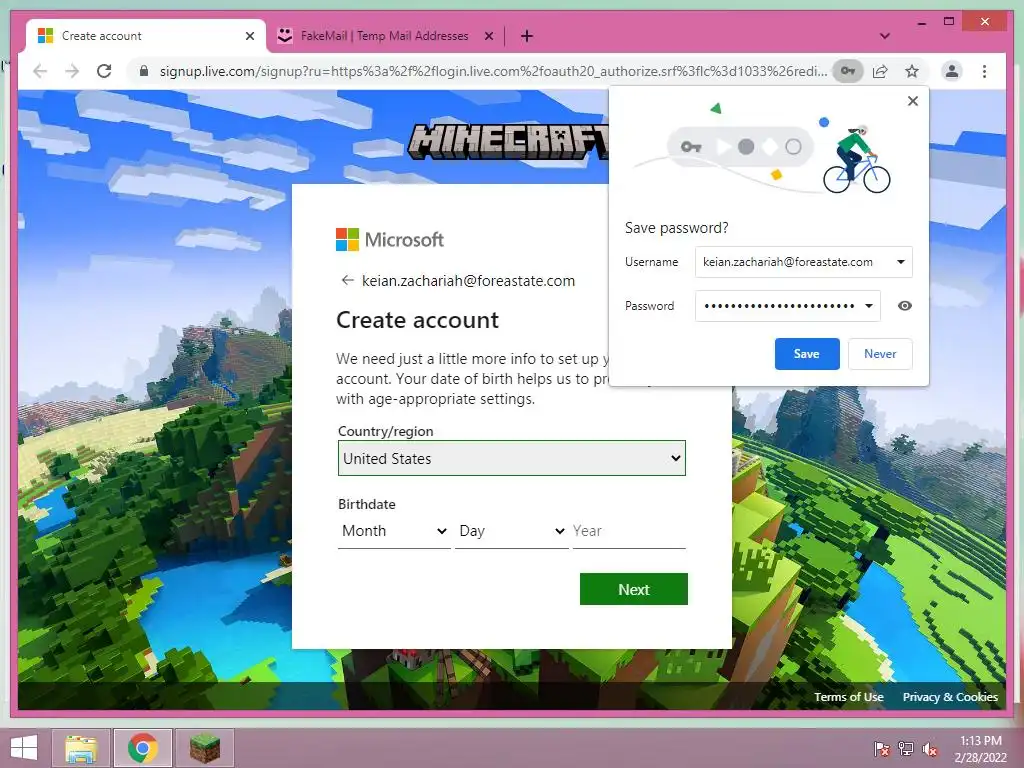Open the Chrome profile avatar menu
The image size is (1024, 768).
tap(952, 71)
